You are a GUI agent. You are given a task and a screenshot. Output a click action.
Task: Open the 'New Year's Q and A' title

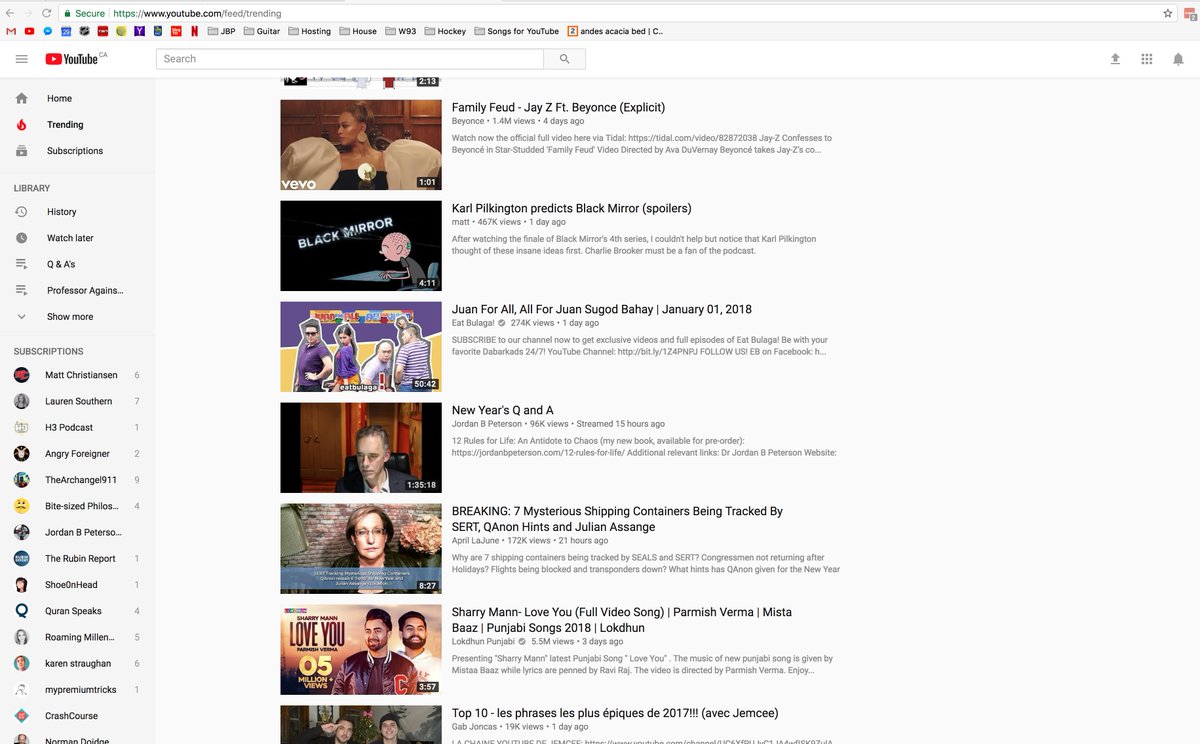[x=502, y=410]
